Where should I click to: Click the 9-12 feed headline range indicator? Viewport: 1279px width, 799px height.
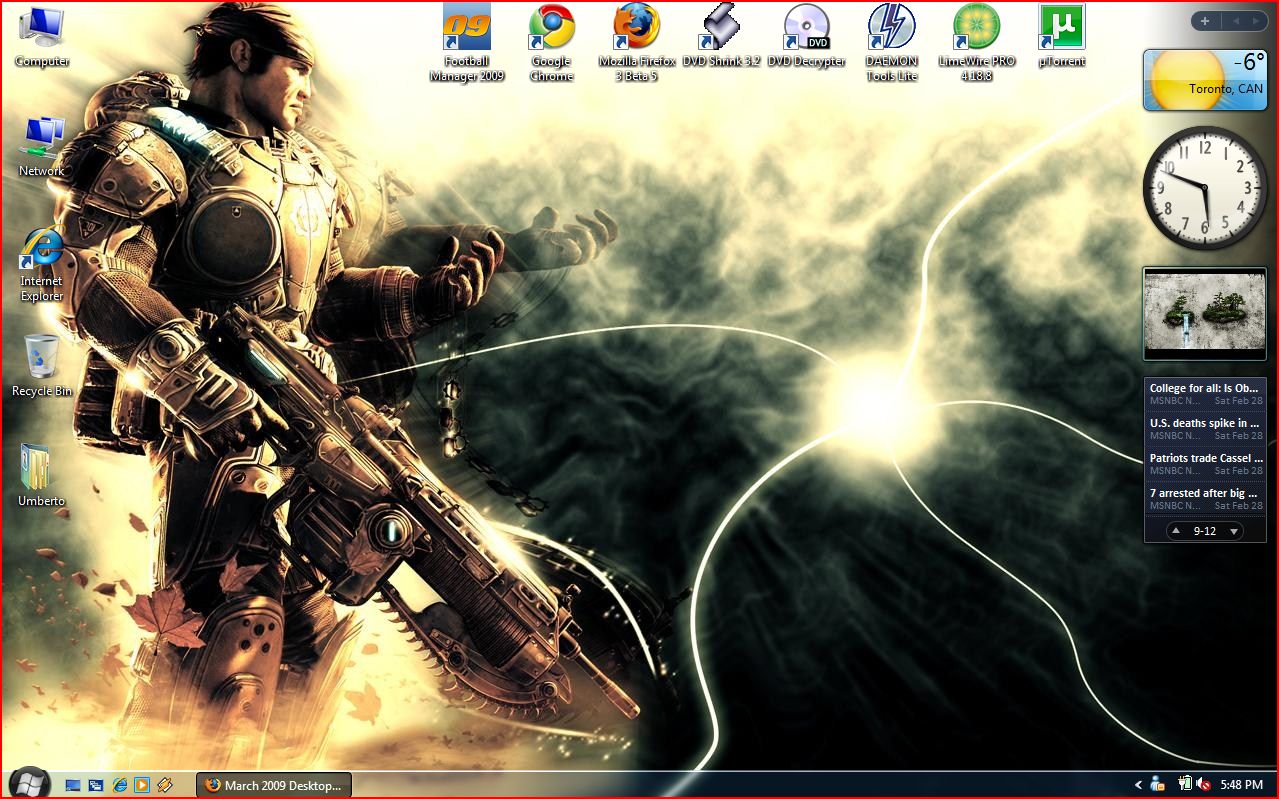1205,531
